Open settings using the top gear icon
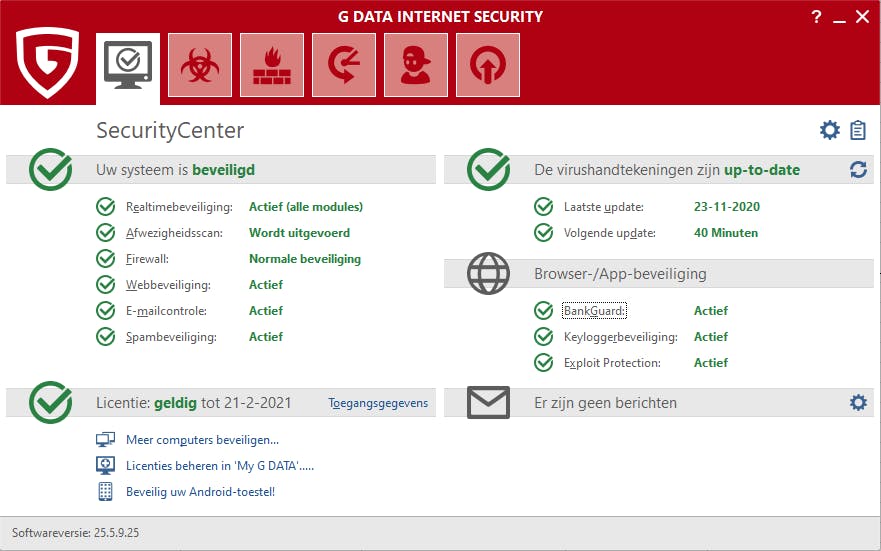Image resolution: width=881 pixels, height=551 pixels. [829, 130]
